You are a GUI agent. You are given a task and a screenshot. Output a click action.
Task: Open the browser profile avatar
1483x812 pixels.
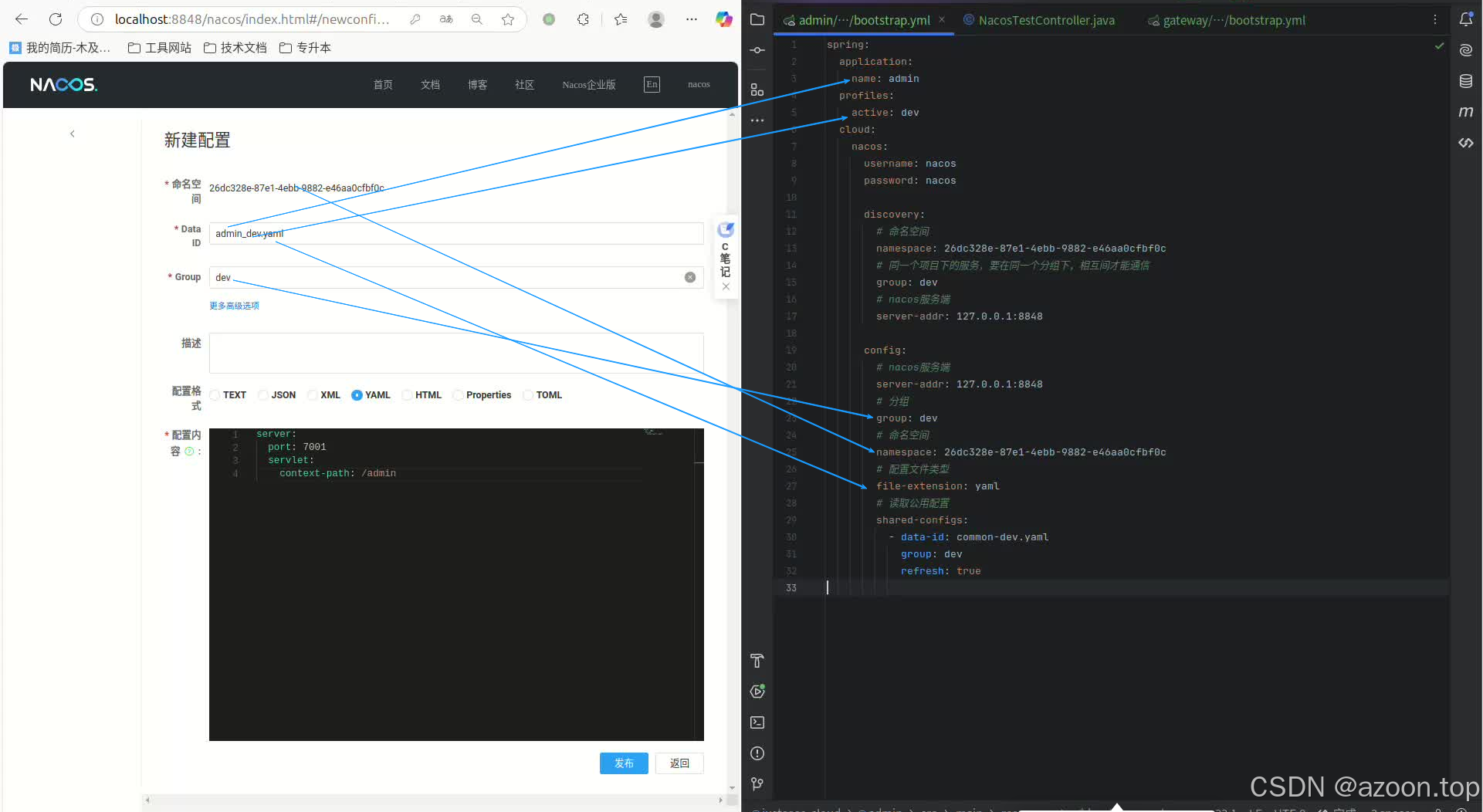[x=656, y=19]
